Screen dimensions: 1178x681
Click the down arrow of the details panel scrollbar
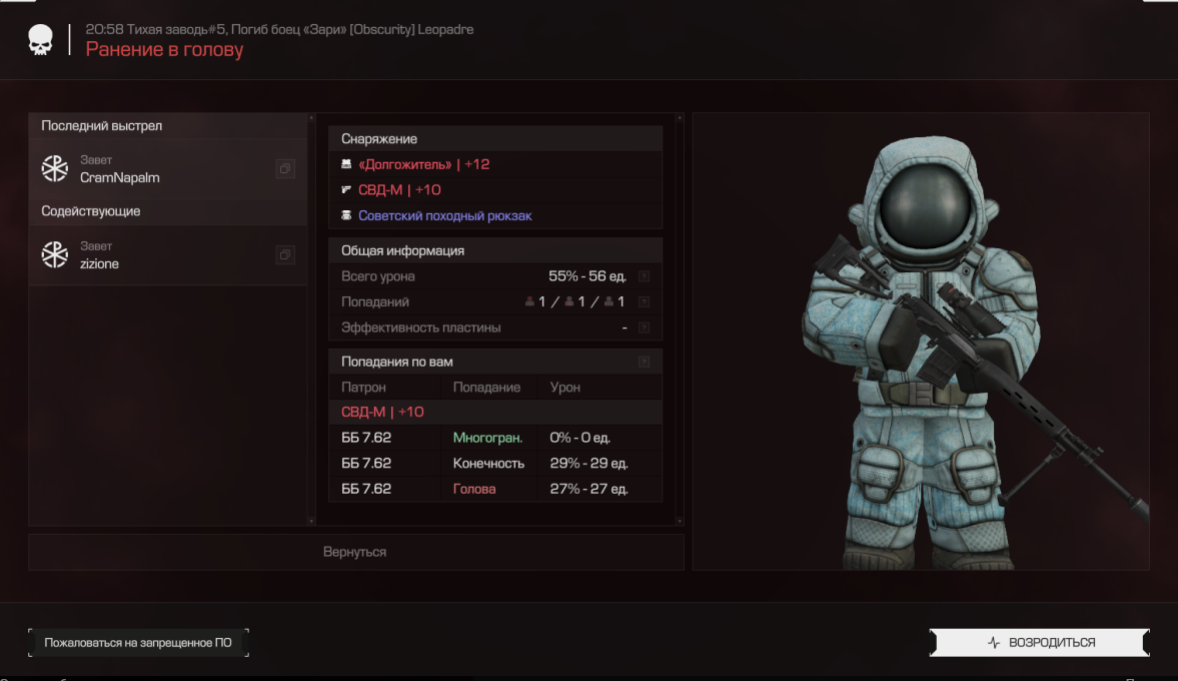click(679, 520)
